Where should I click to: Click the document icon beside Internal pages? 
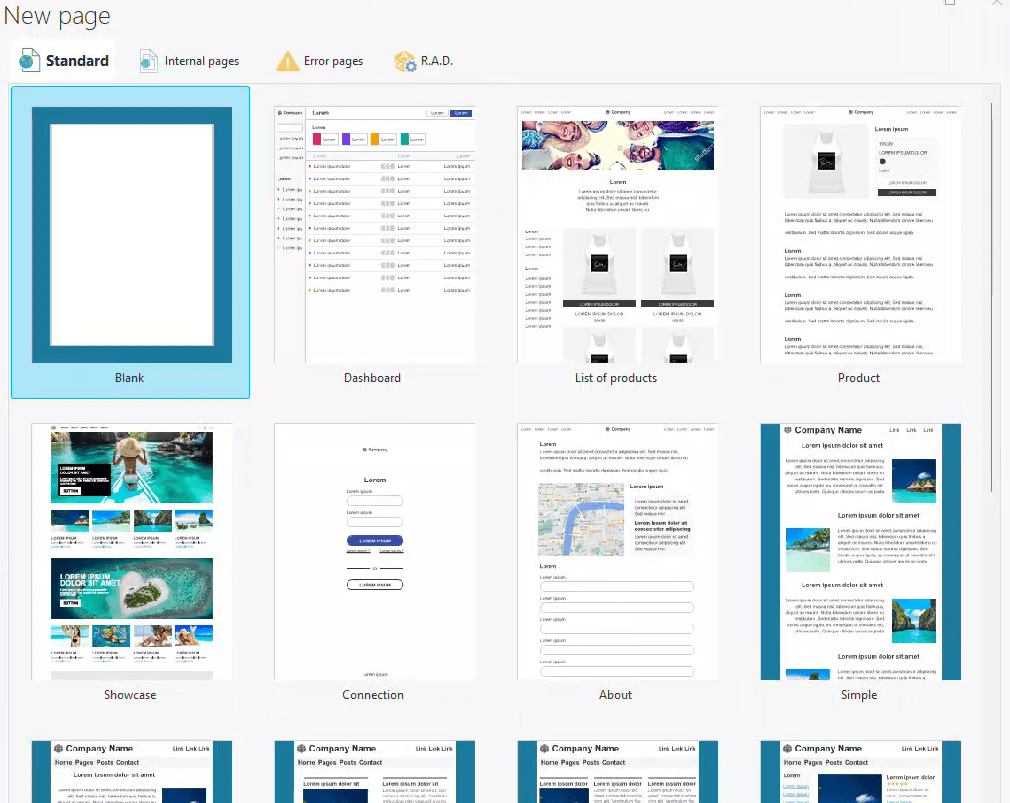149,61
